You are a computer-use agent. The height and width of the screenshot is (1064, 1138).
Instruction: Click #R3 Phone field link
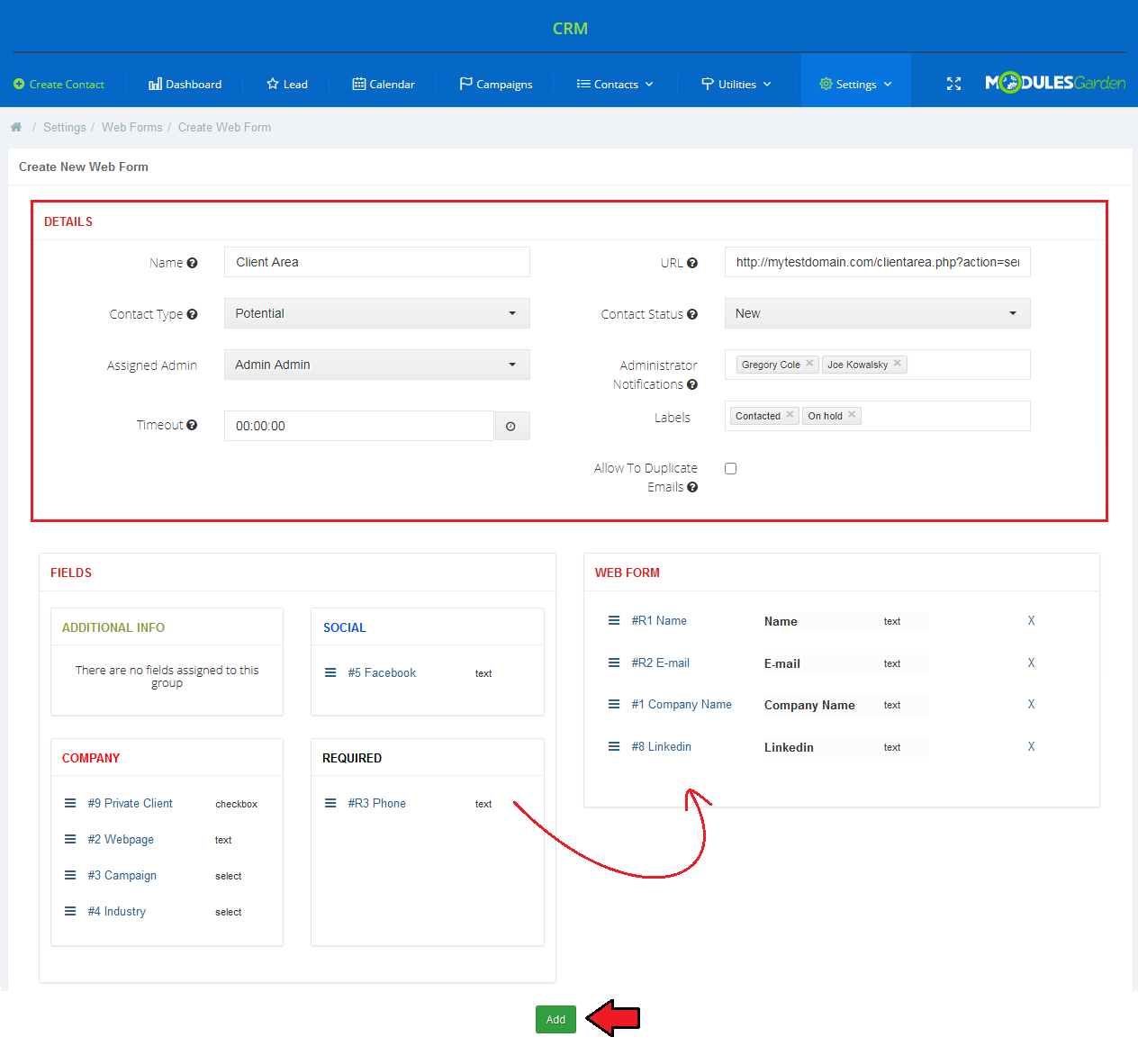(377, 803)
